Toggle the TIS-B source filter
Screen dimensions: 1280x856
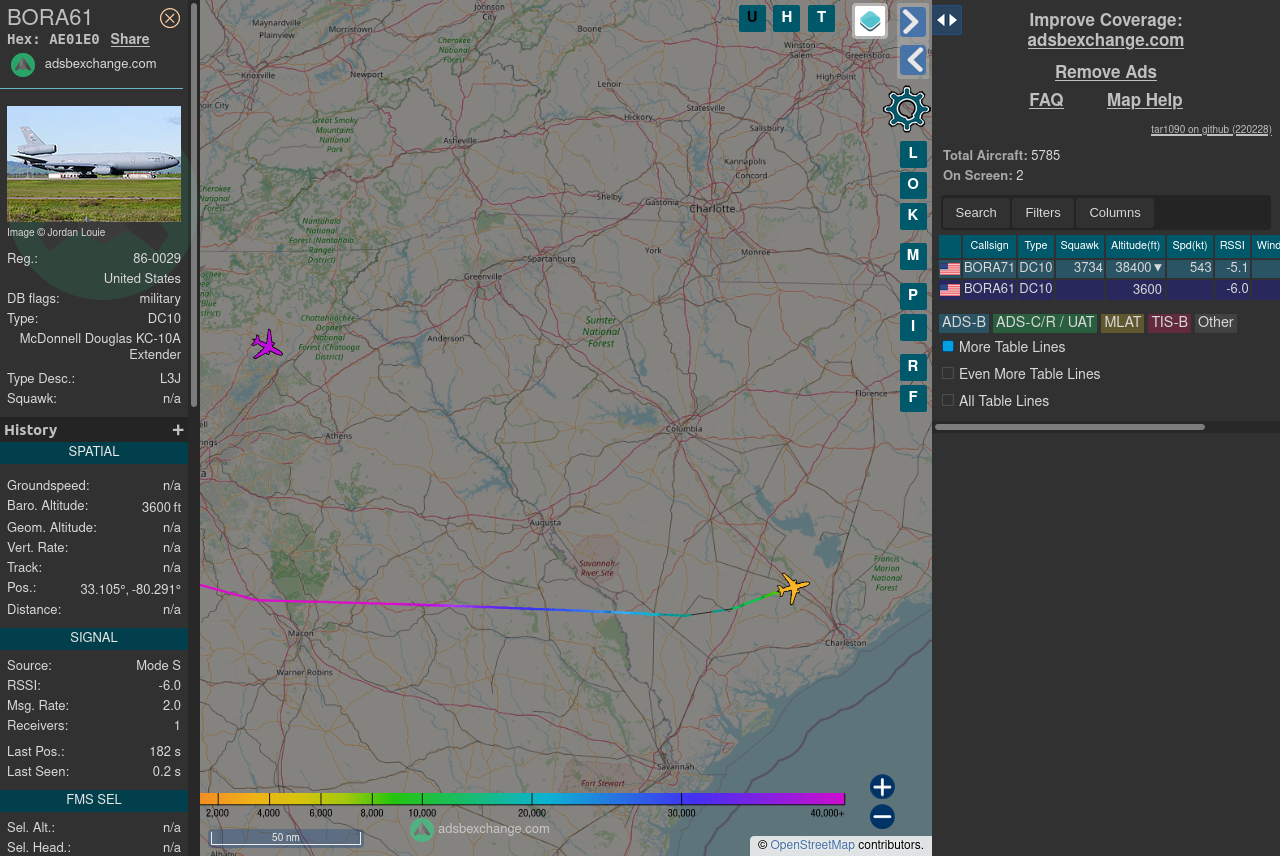coord(1169,322)
